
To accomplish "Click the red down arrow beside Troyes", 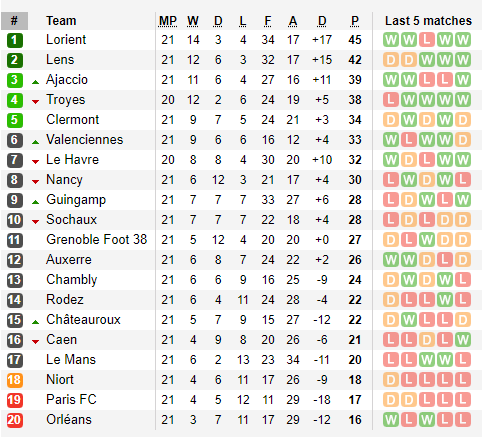I will click(x=35, y=102).
